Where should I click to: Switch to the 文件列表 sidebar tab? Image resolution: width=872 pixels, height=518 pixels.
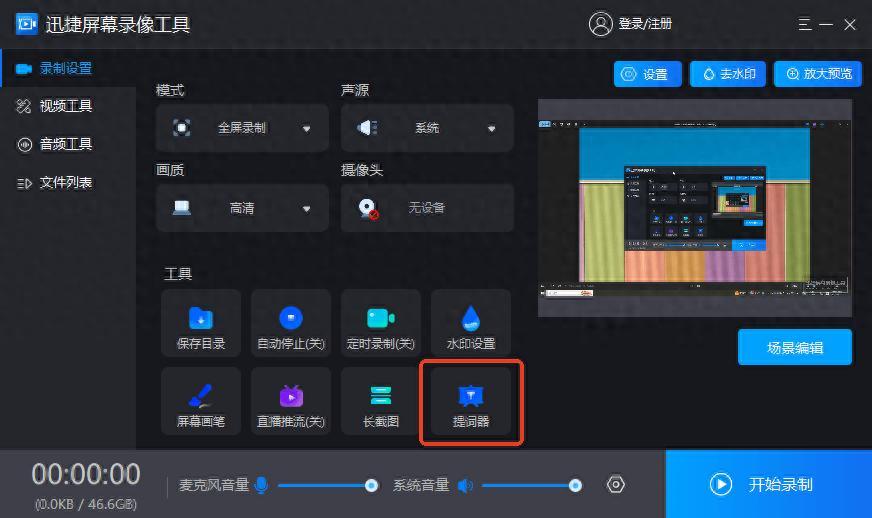[x=65, y=183]
